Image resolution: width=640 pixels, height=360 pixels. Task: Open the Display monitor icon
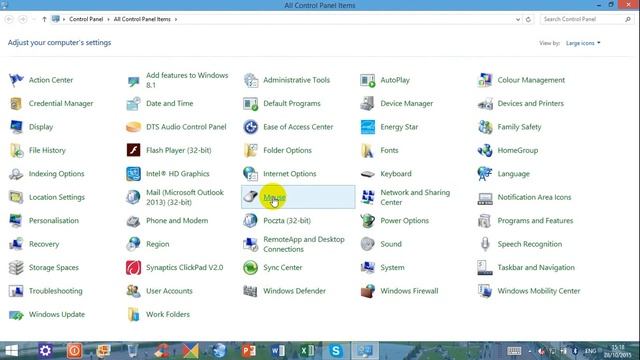(x=16, y=127)
